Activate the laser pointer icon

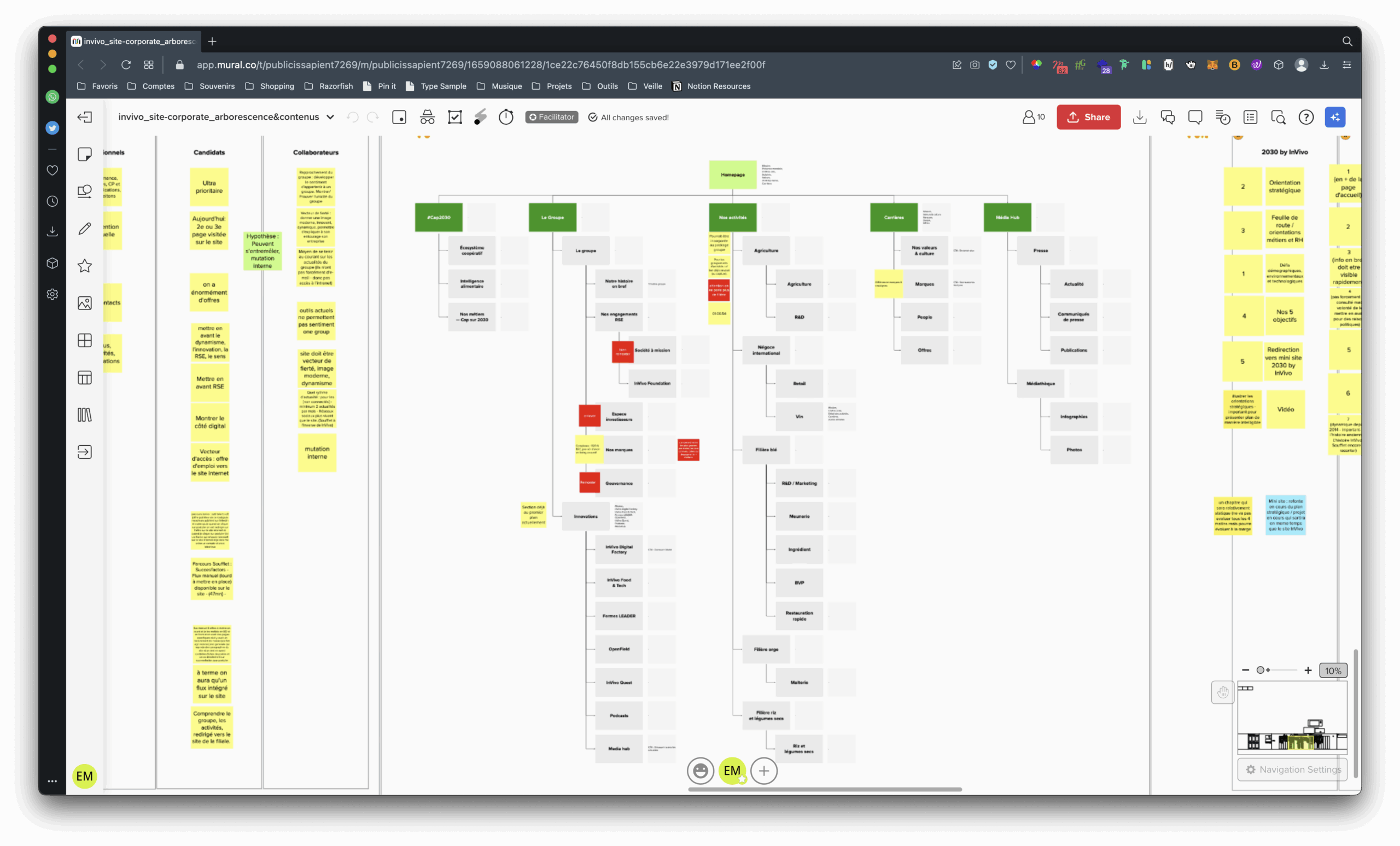point(481,117)
